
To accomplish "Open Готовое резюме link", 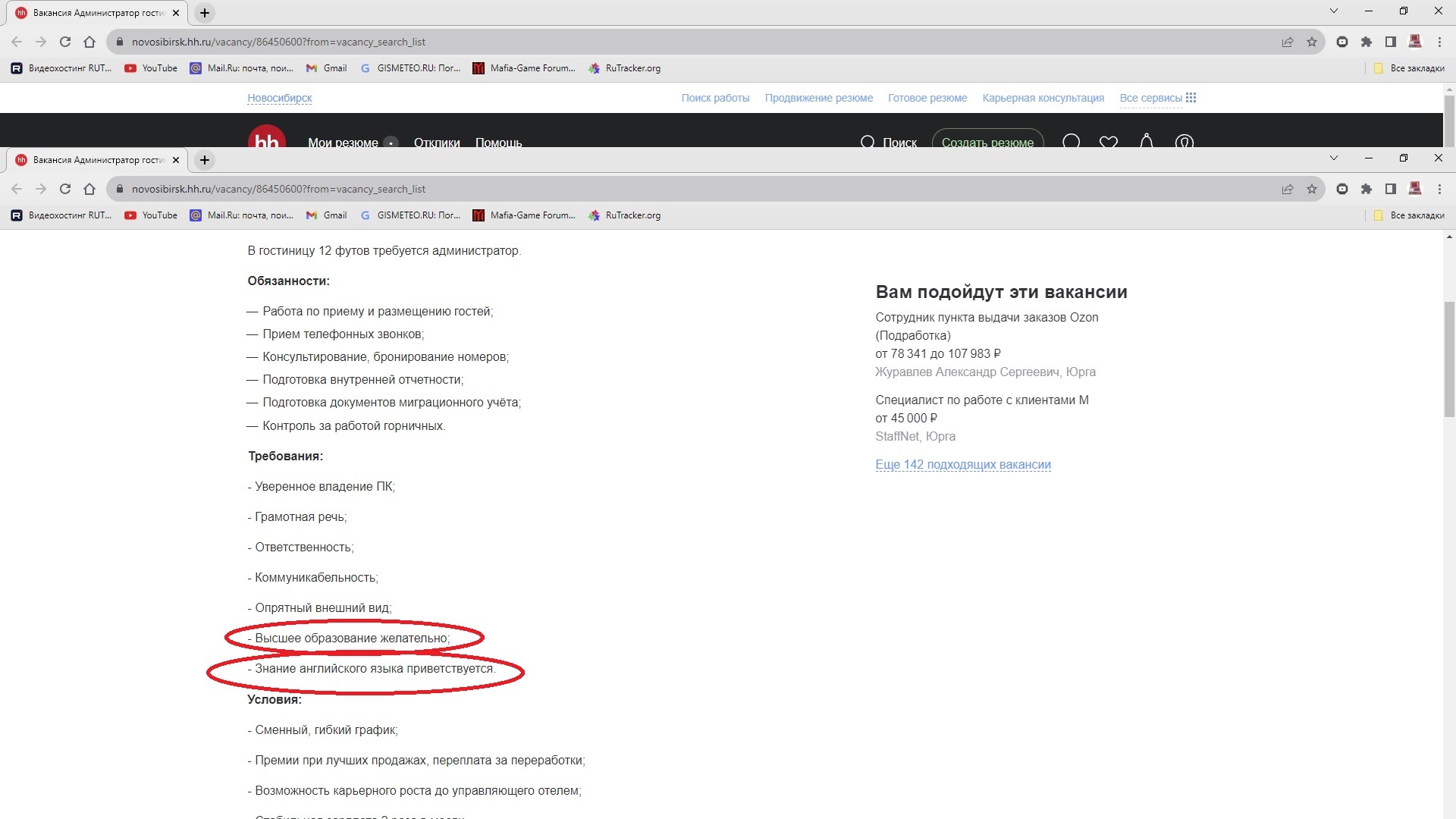I will click(927, 98).
